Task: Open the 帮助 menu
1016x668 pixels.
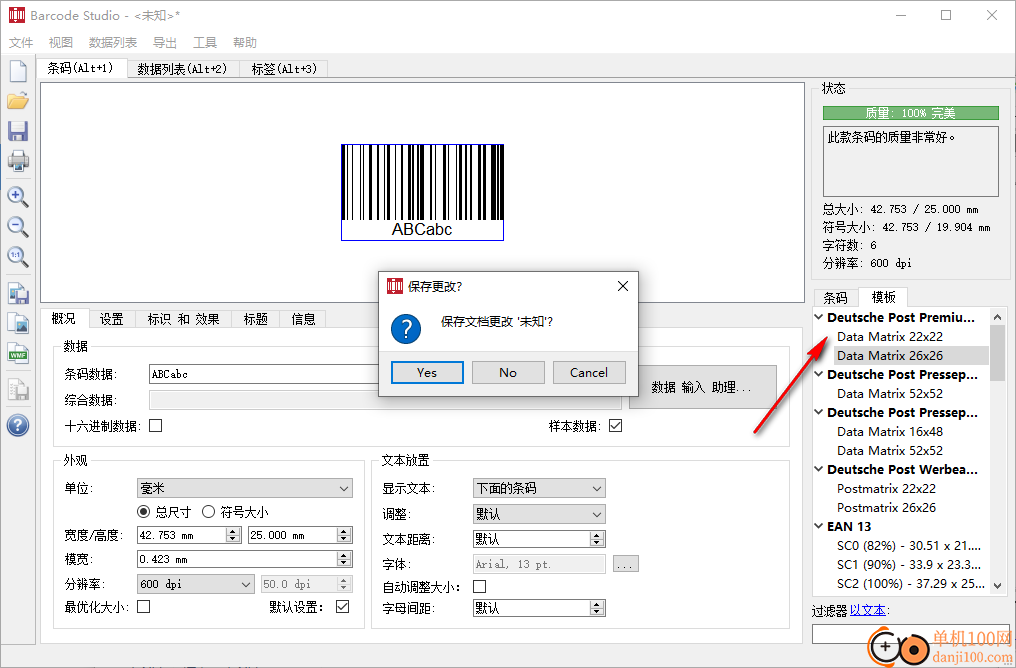Action: (245, 43)
